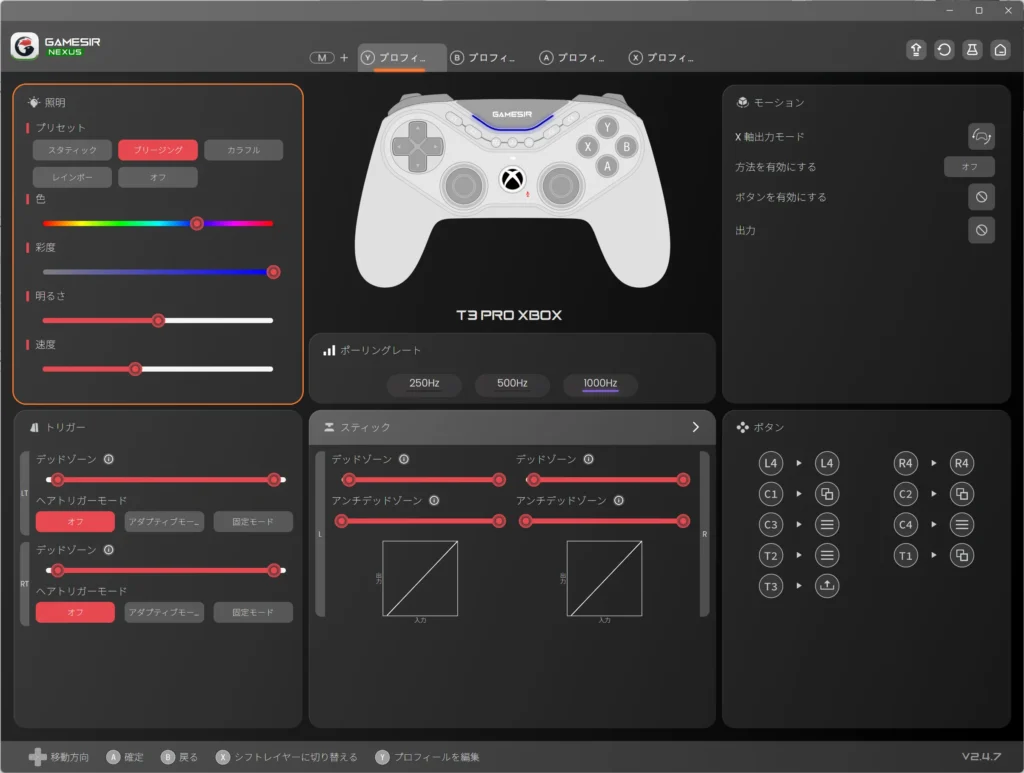Screen dimensions: 1024x773
Task: Click the source L4 button icon
Action: pyautogui.click(x=771, y=463)
